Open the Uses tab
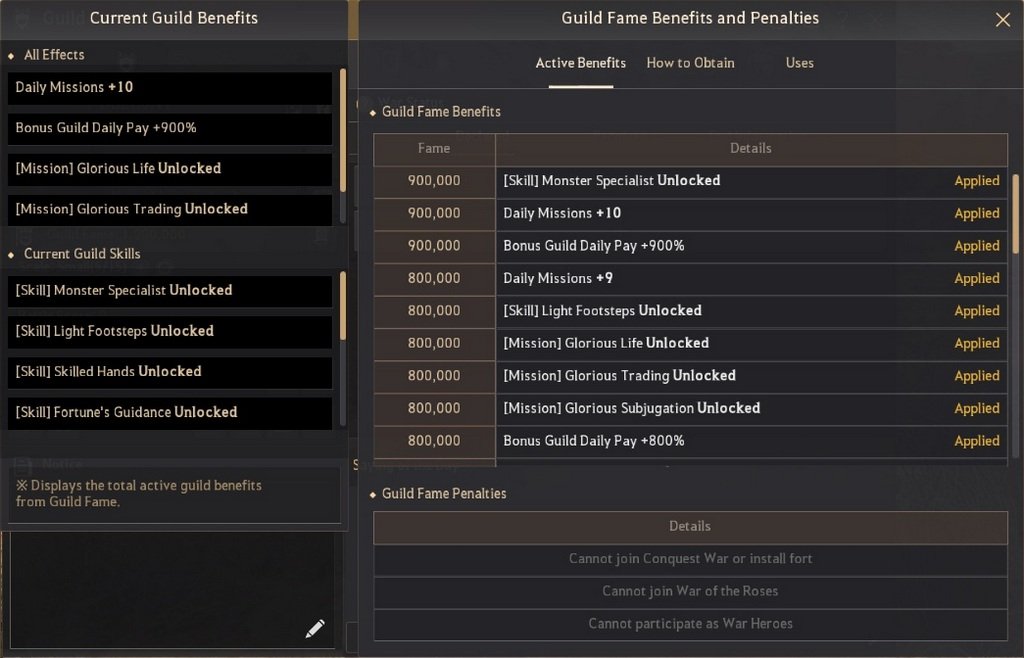The width and height of the screenshot is (1024, 658). tap(799, 63)
